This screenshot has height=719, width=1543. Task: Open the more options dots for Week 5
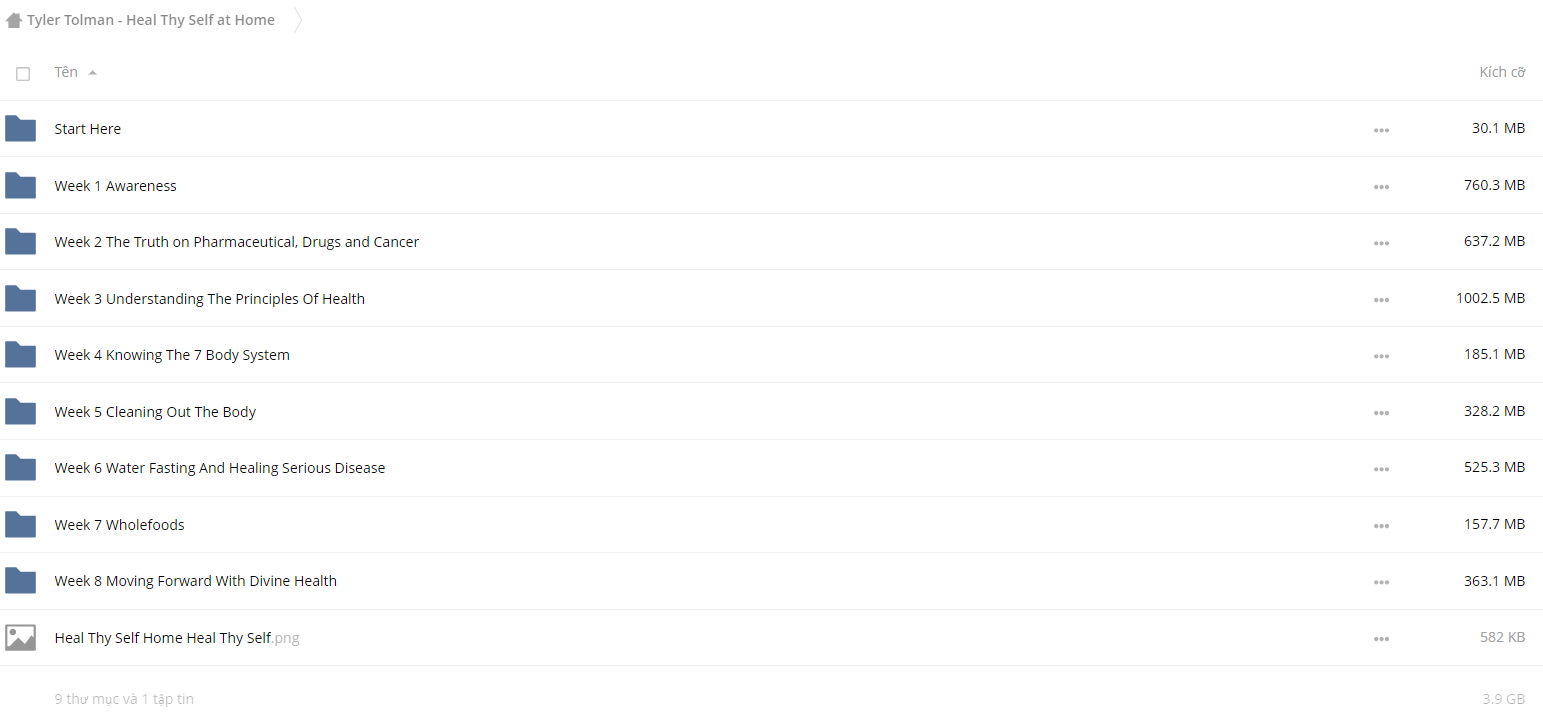[1381, 413]
